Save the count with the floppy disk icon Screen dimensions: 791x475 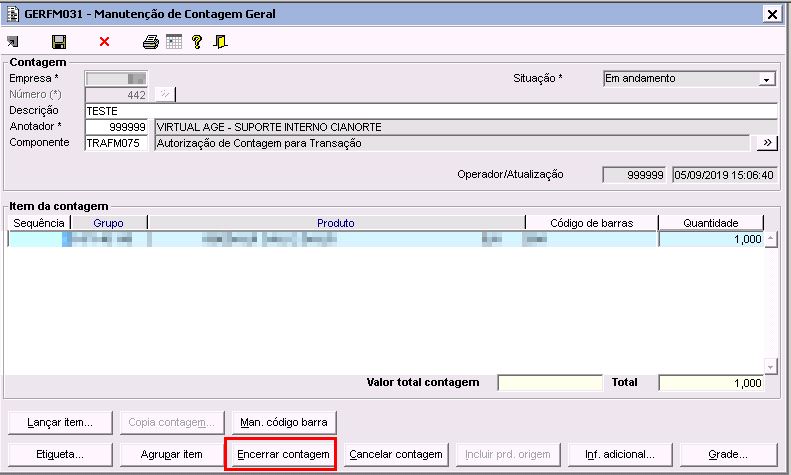pos(59,42)
